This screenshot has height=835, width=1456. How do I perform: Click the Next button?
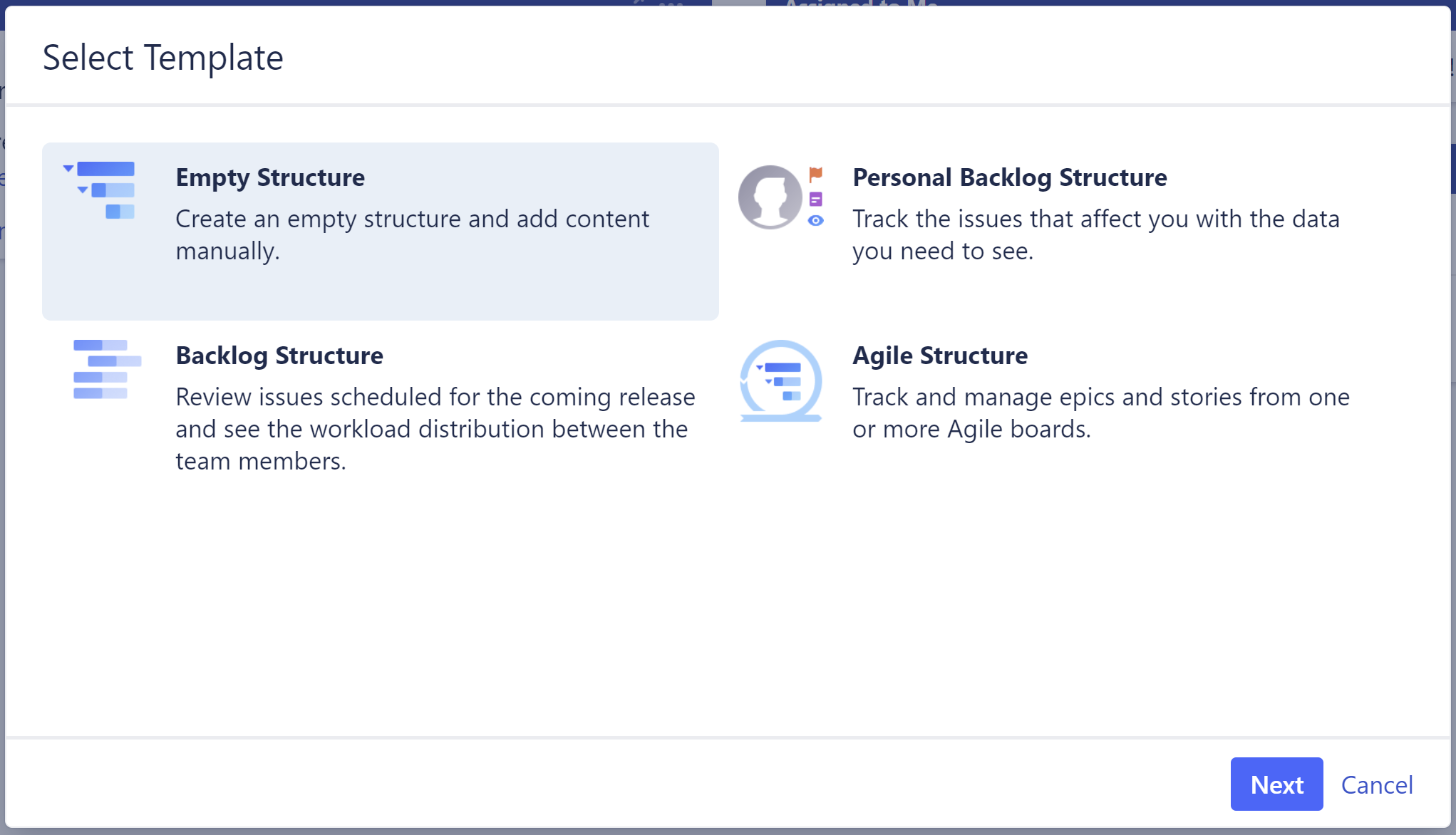point(1276,784)
